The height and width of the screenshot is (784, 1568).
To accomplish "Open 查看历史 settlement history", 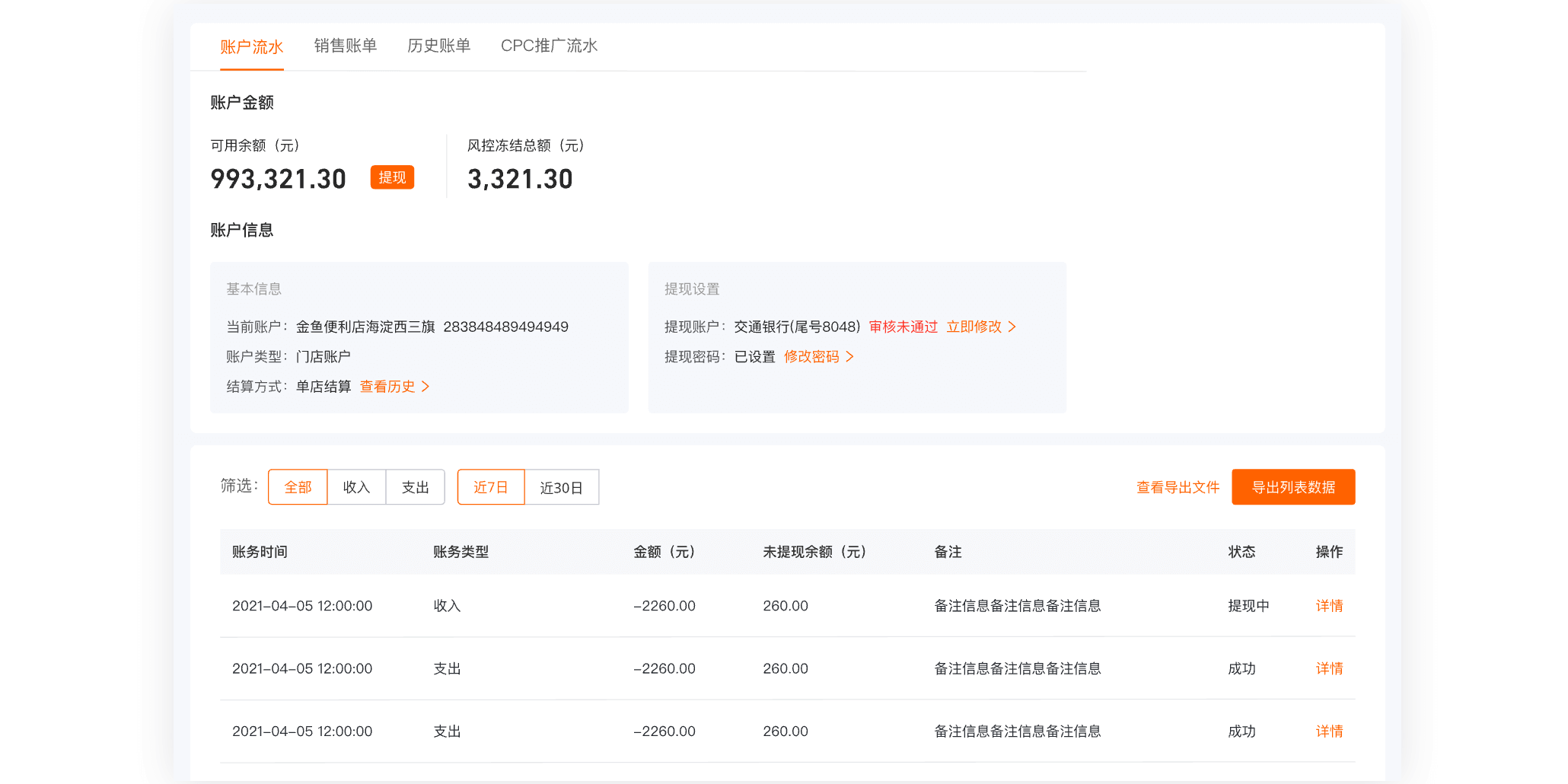I will click(387, 386).
